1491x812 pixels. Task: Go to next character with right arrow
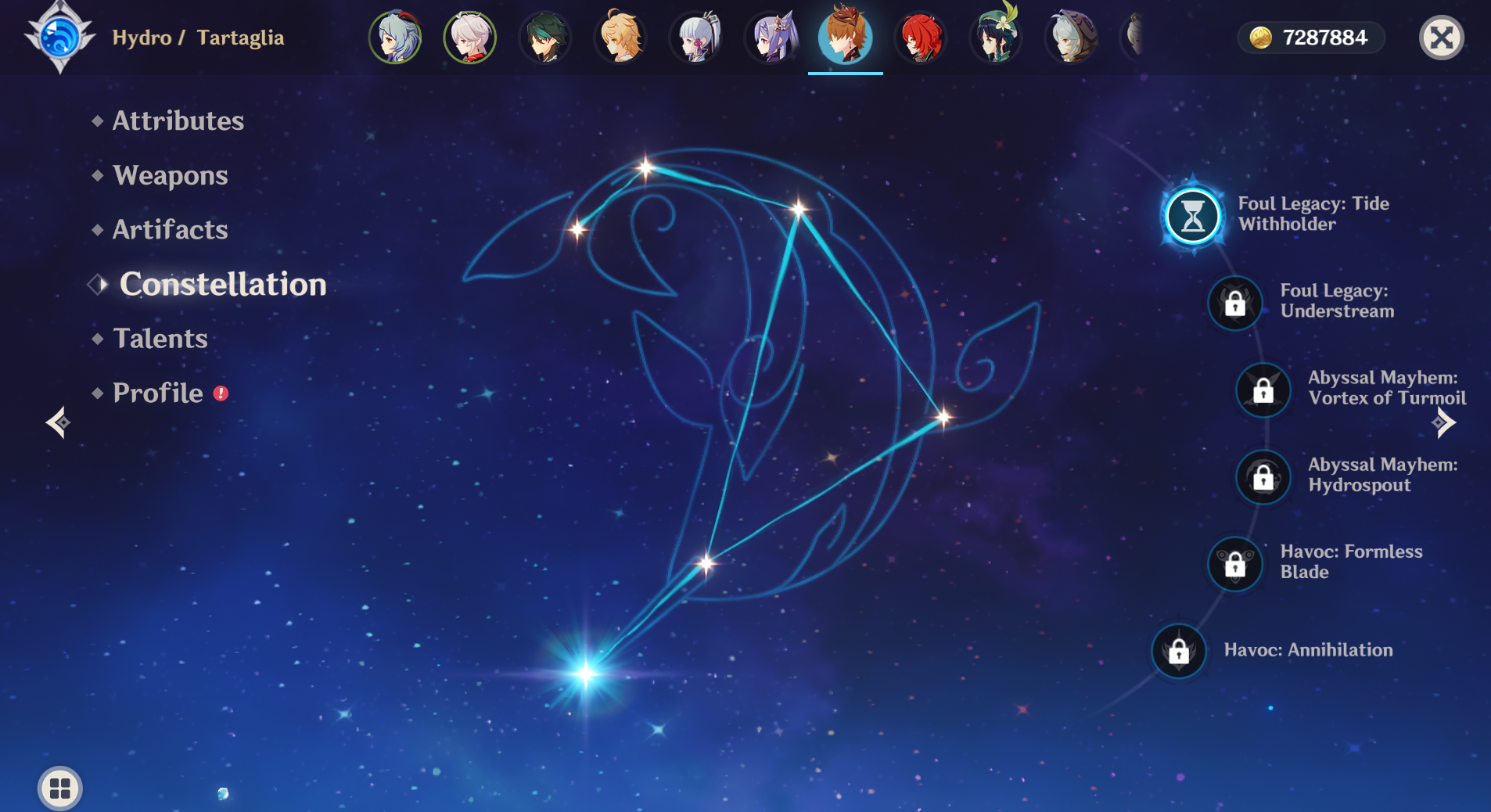(1444, 422)
